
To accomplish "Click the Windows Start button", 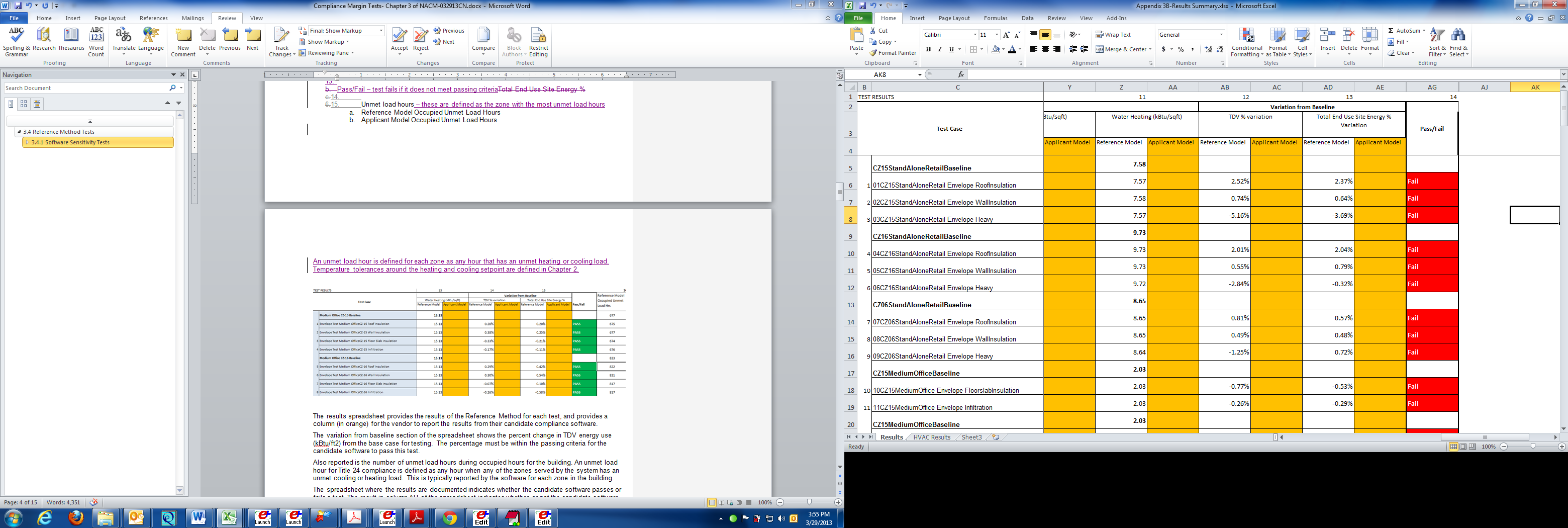I will point(14,517).
